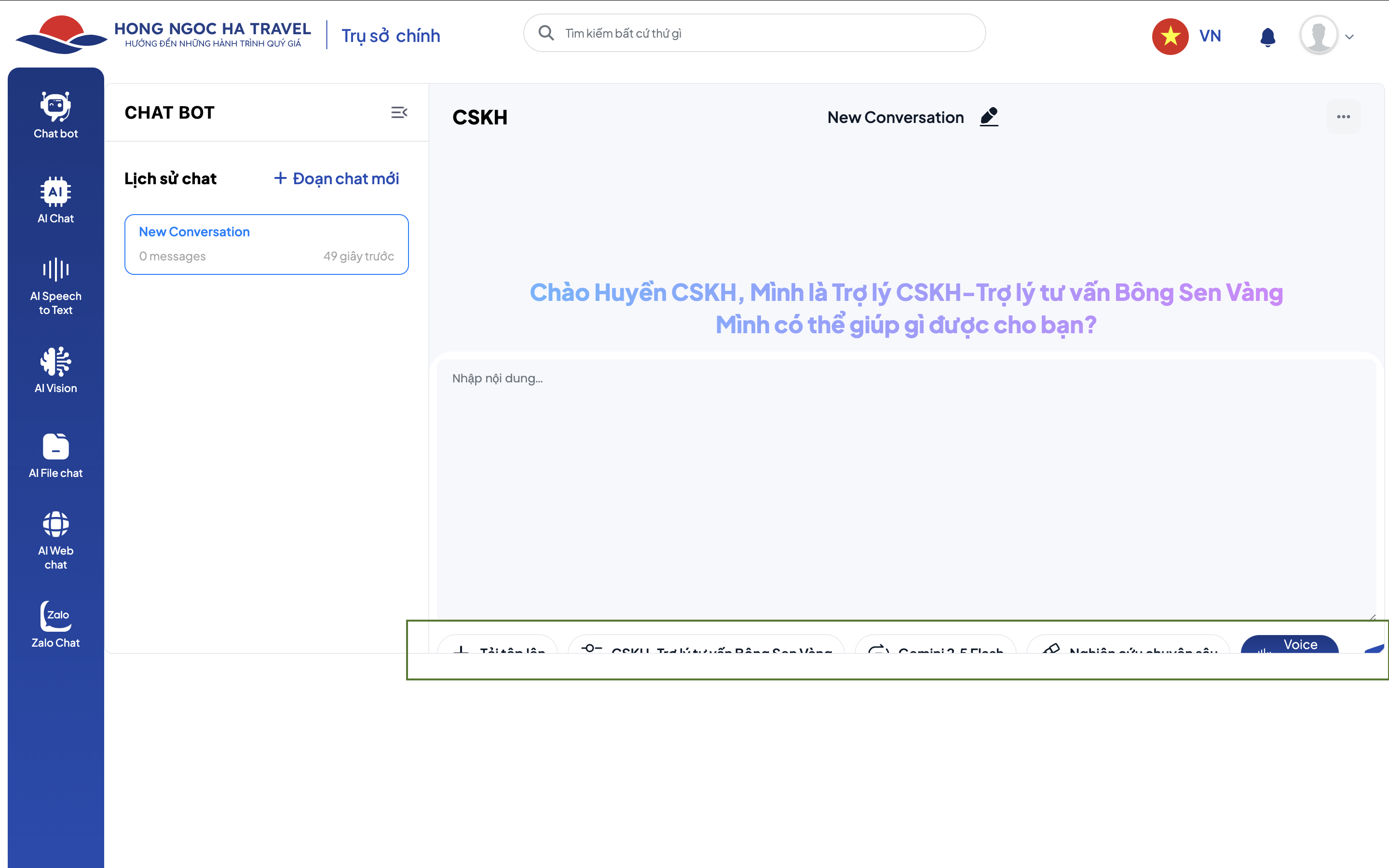Open the three-dot conversation options menu

pyautogui.click(x=1343, y=117)
